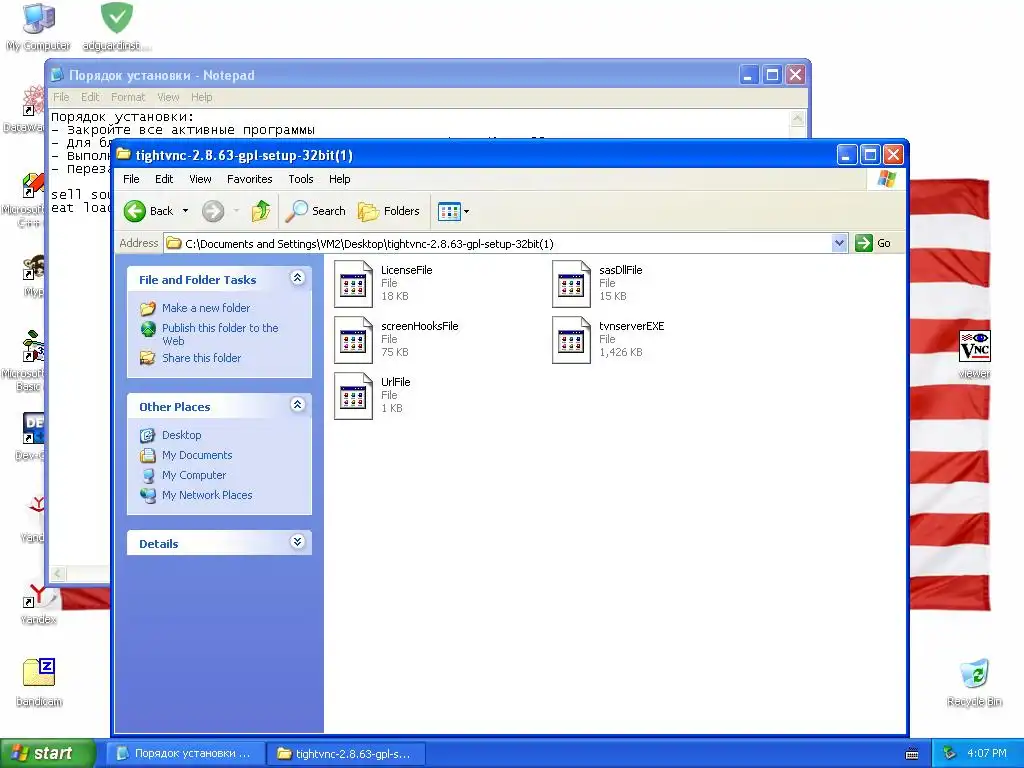Open the Back history dropdown arrow
This screenshot has height=768, width=1024.
point(185,211)
